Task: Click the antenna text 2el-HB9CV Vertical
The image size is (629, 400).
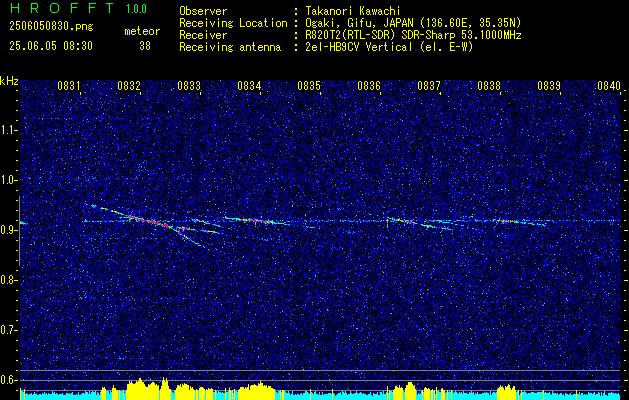Action: [x=359, y=47]
